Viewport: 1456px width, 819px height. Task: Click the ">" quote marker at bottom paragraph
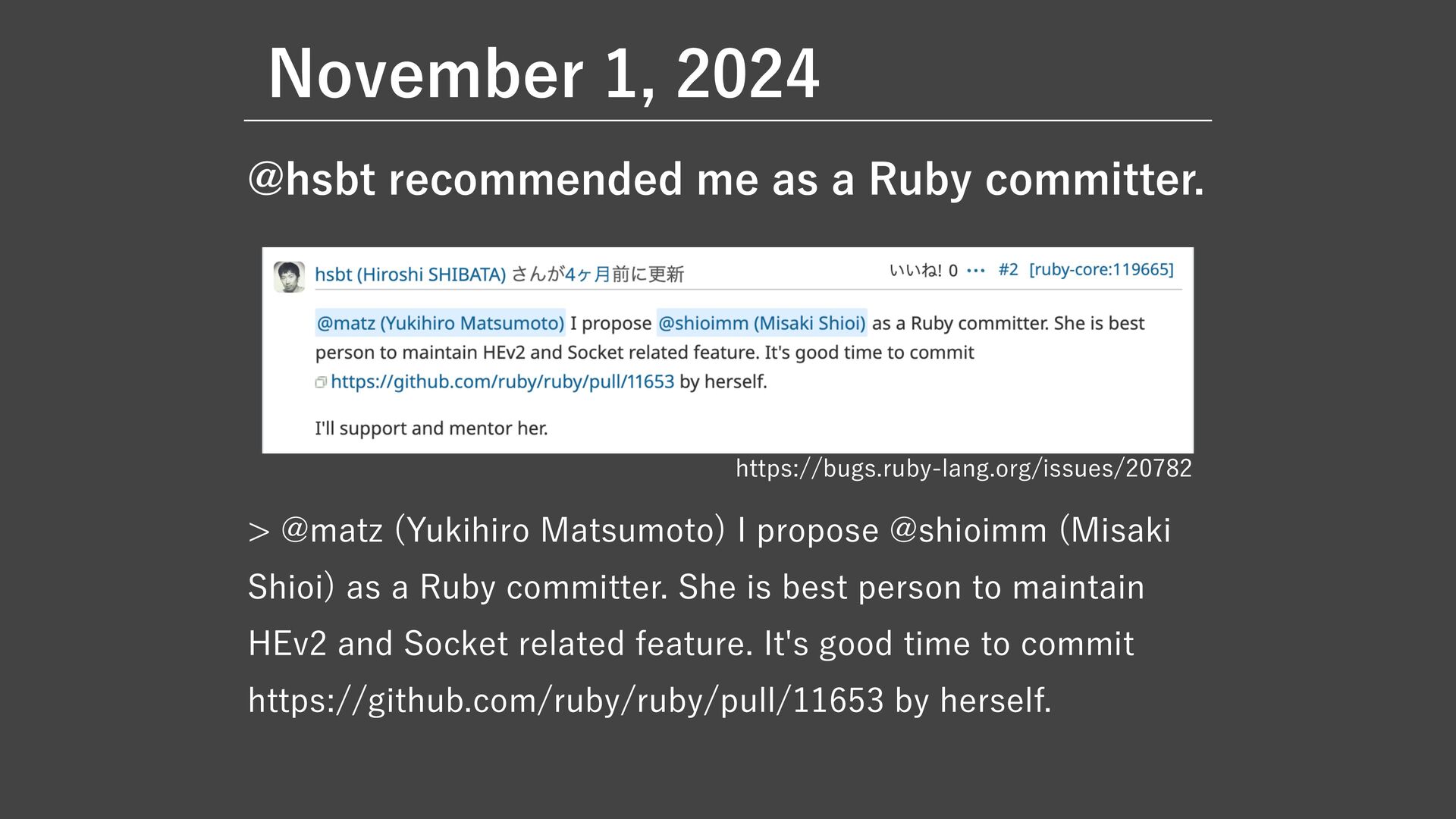tap(259, 532)
